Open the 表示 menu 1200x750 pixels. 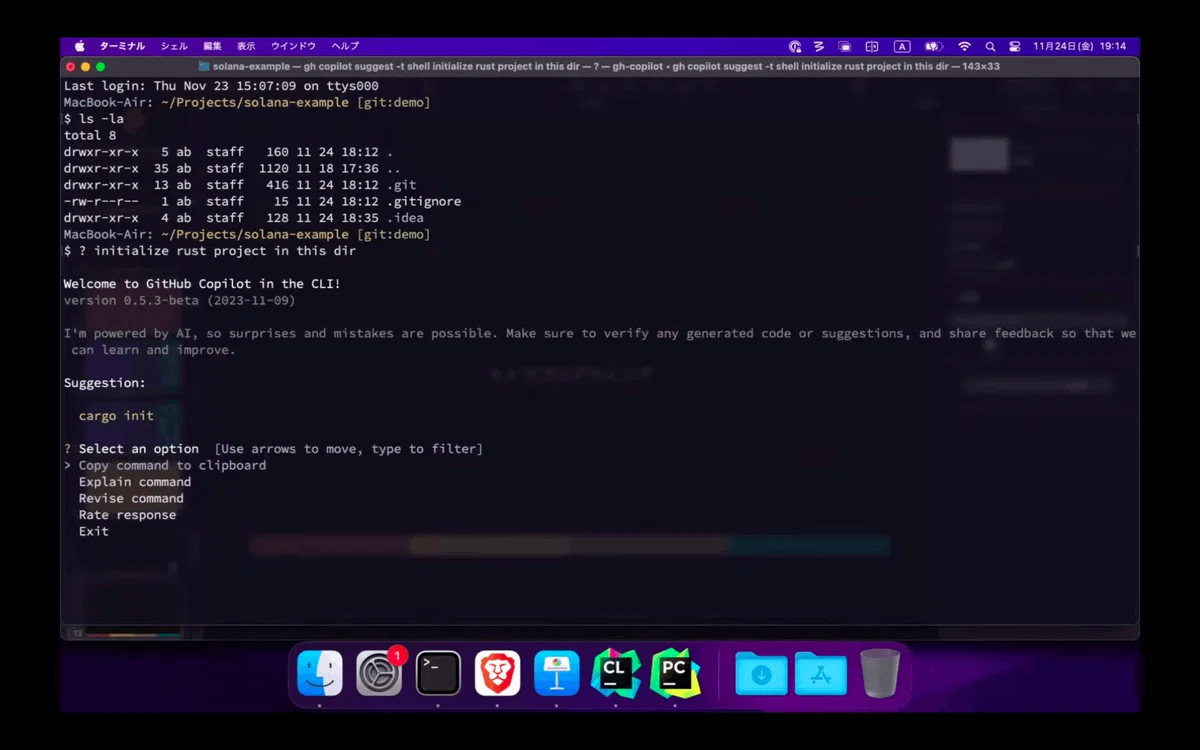[x=246, y=46]
